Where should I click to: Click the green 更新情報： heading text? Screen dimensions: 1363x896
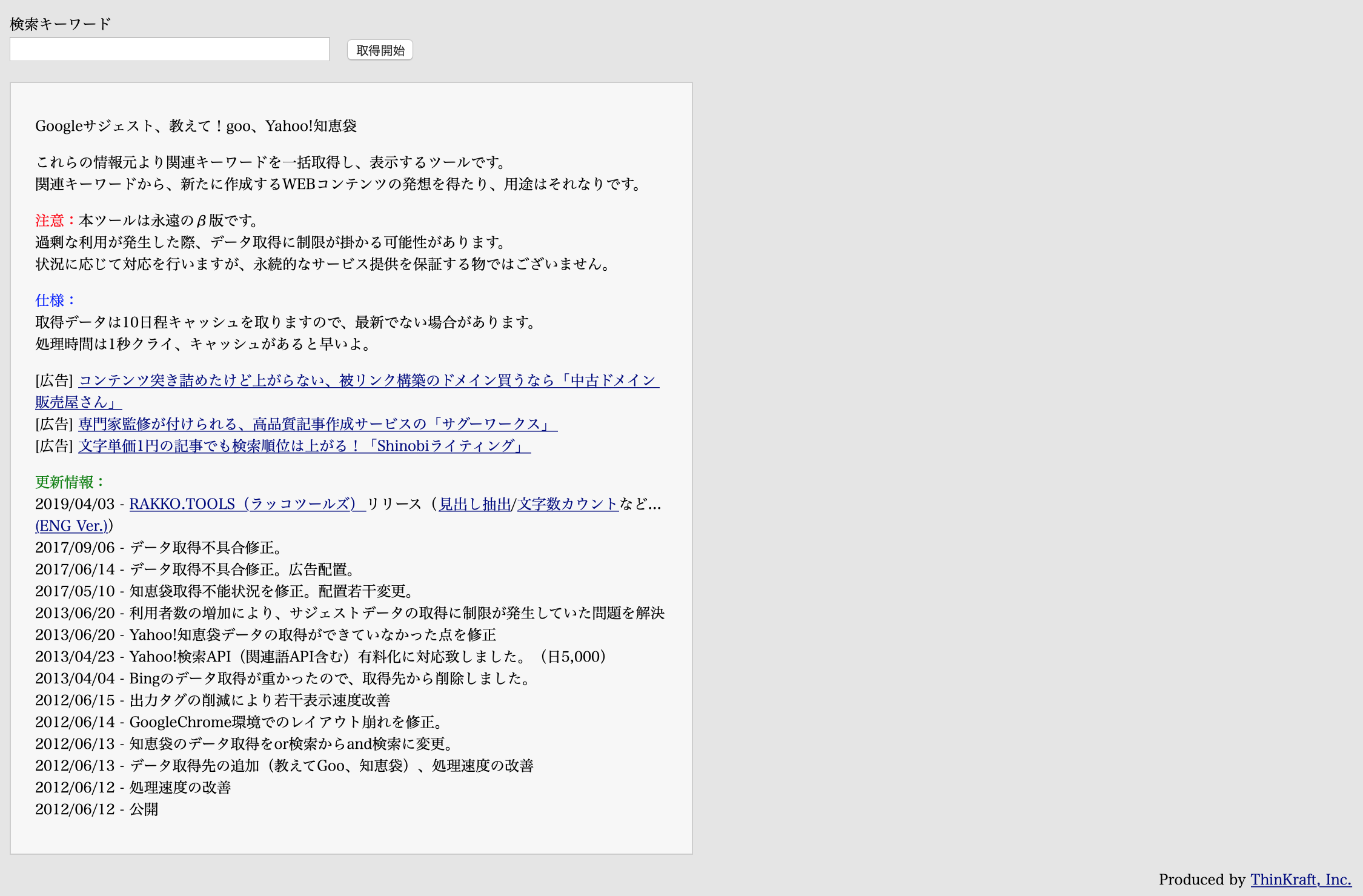(71, 482)
